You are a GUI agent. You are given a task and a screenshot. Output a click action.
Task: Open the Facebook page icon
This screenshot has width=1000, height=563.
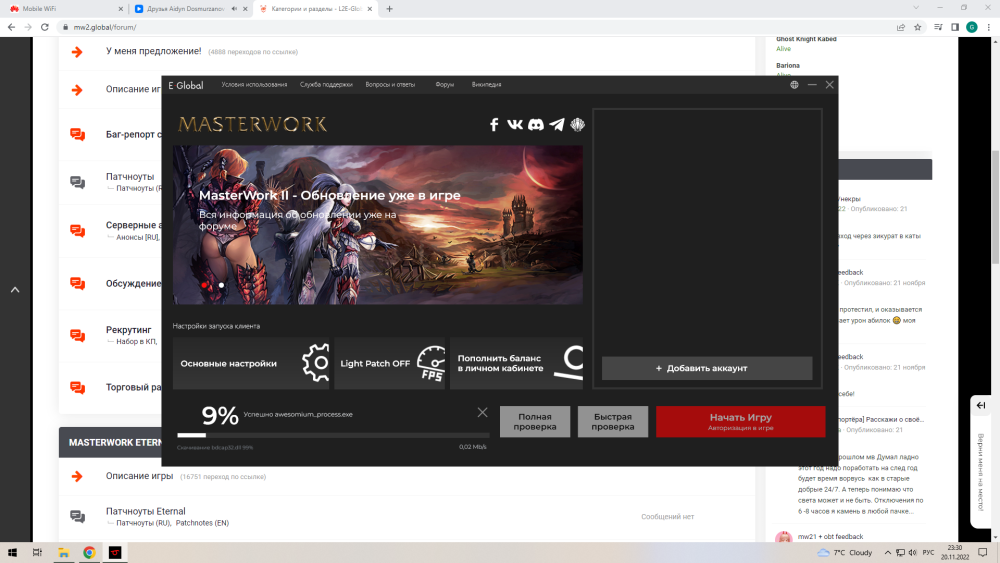click(x=494, y=125)
